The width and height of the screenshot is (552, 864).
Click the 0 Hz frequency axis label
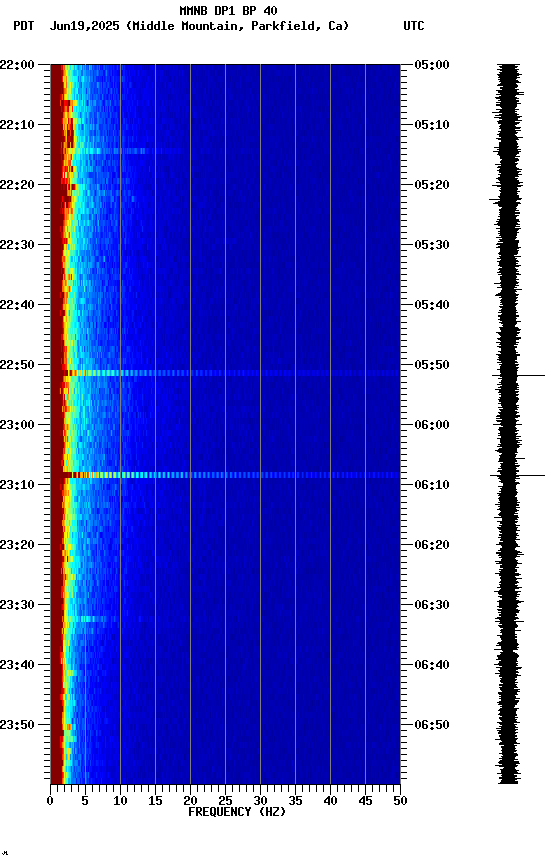tap(50, 801)
